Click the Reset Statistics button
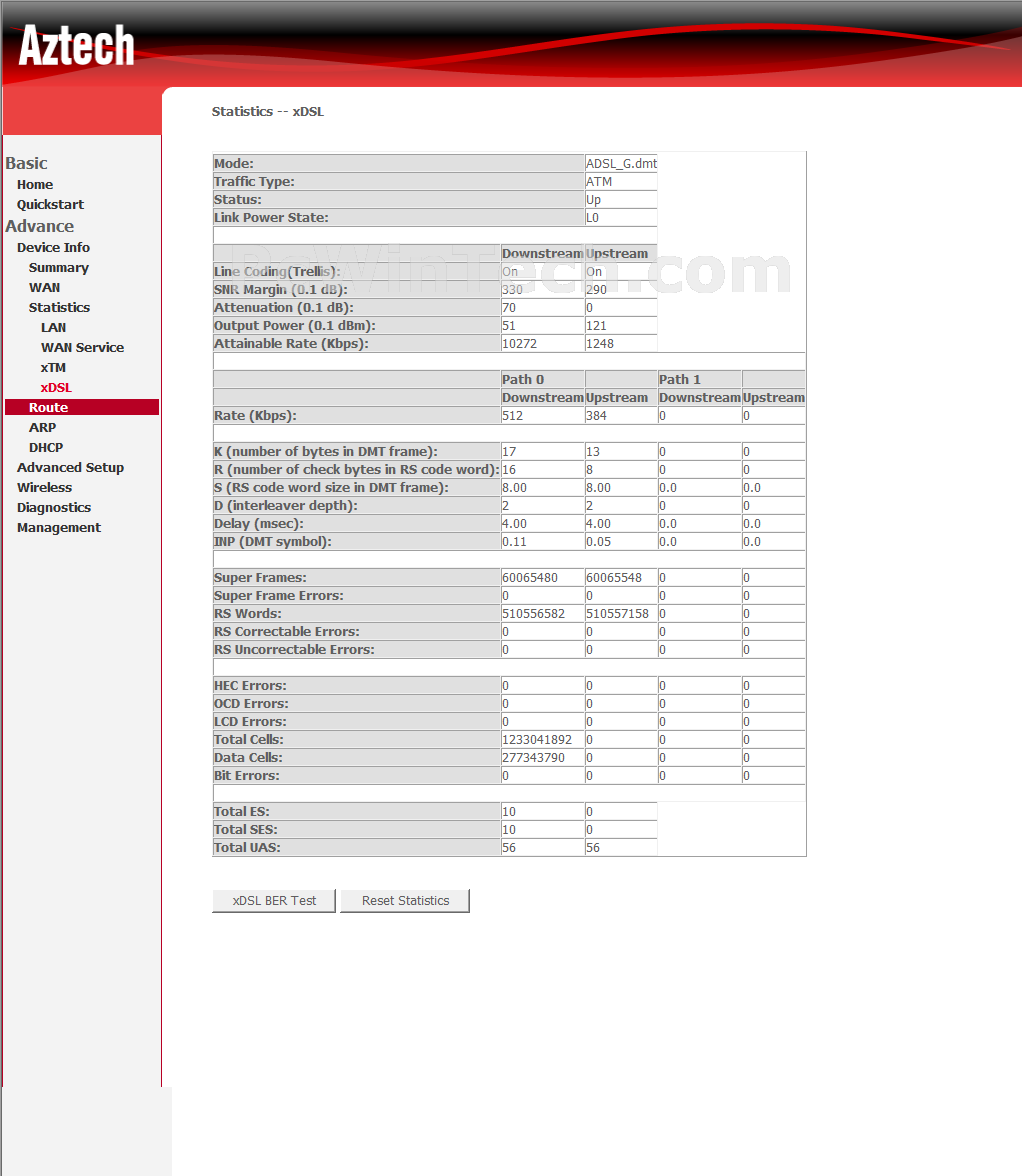Viewport: 1022px width, 1176px height. tap(405, 901)
